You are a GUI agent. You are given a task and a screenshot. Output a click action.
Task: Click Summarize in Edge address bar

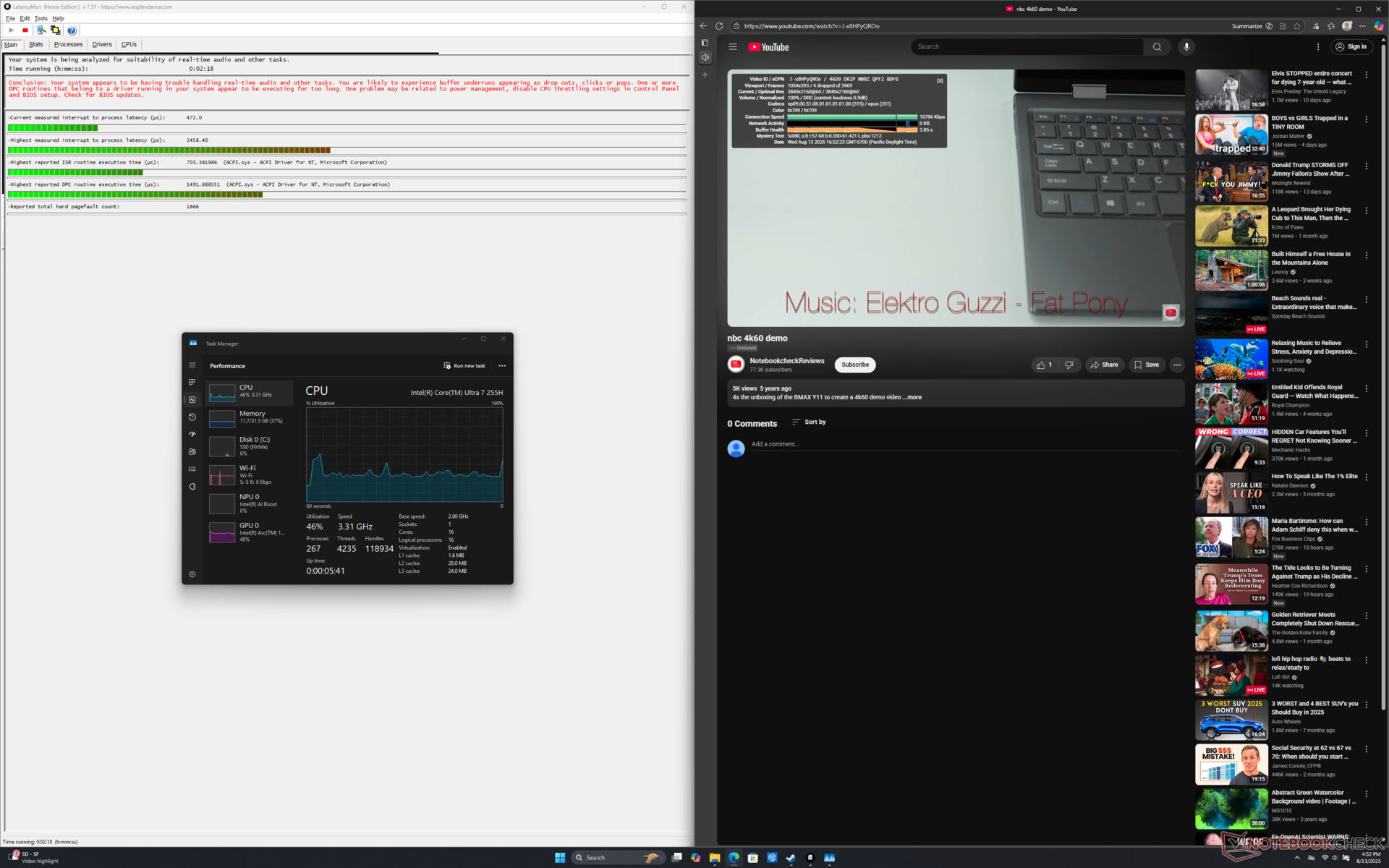(1252, 26)
